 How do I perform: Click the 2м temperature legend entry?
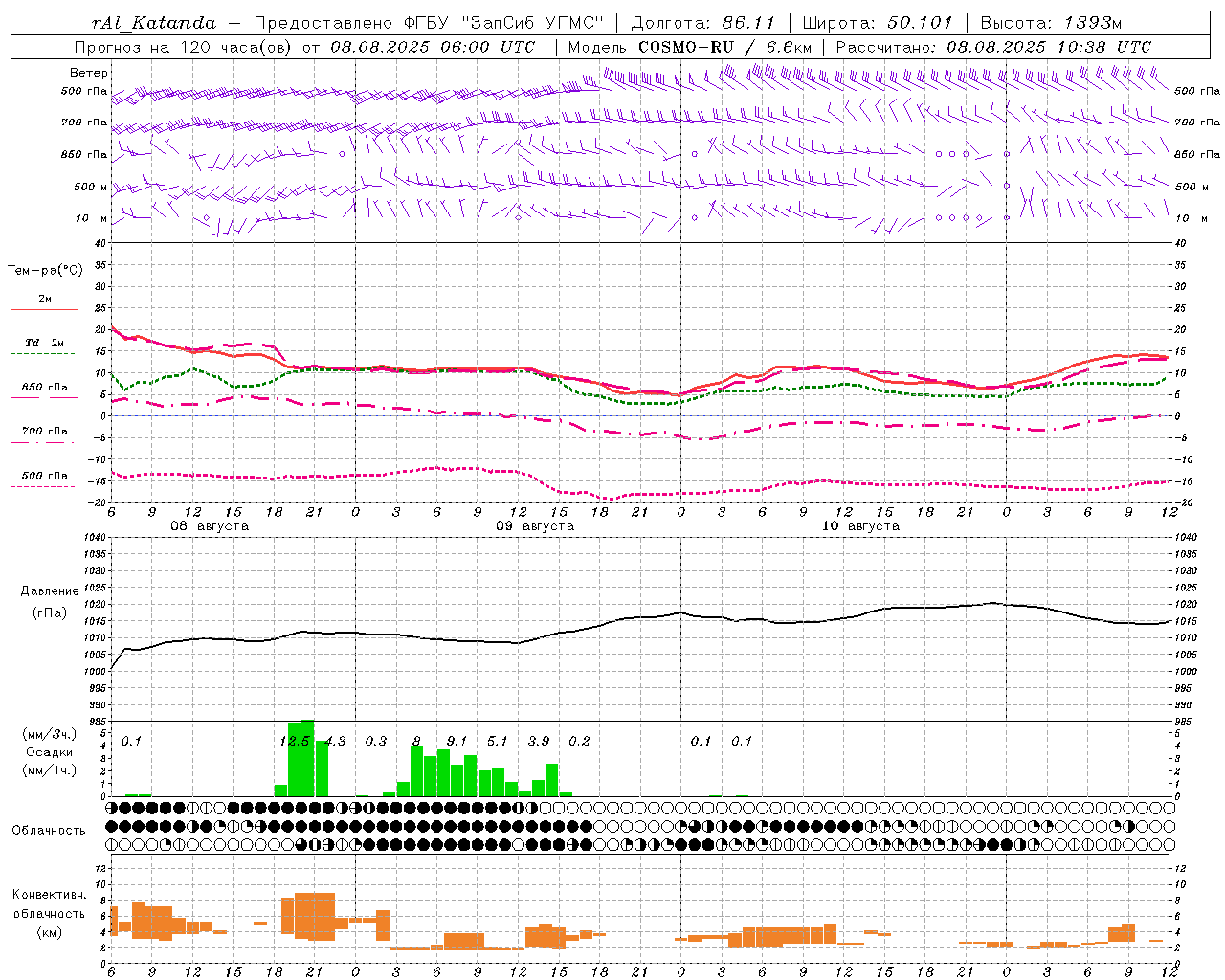44,300
